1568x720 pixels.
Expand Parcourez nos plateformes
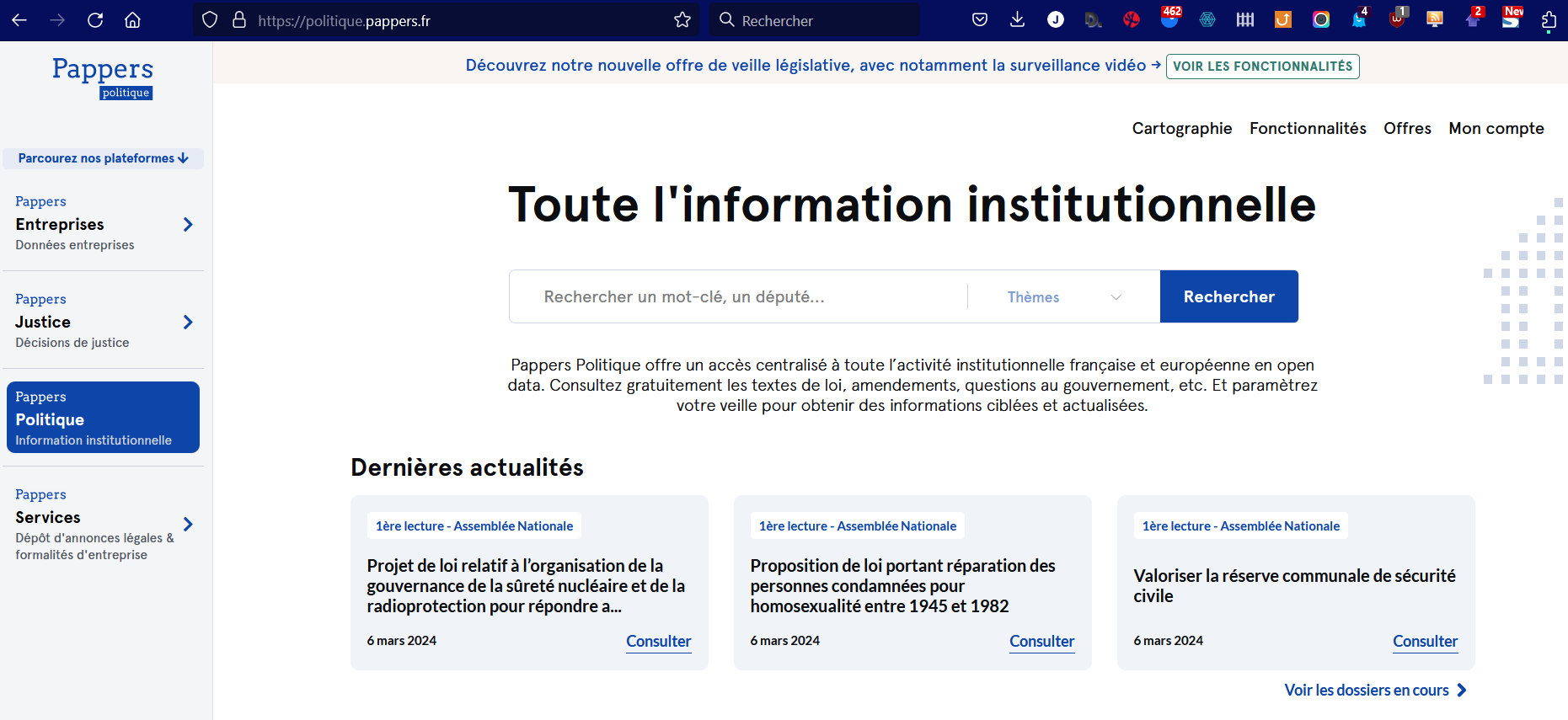click(103, 158)
